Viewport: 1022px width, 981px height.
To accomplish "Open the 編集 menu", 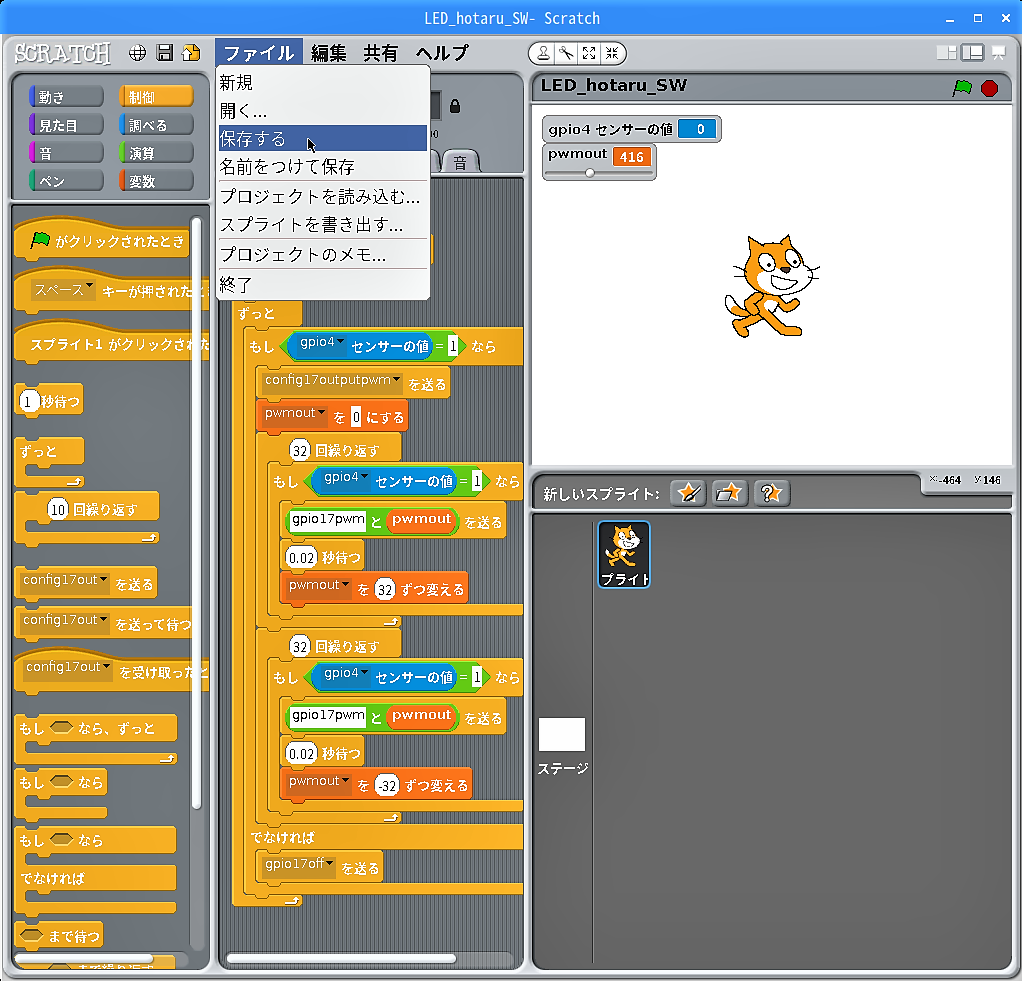I will click(x=328, y=53).
